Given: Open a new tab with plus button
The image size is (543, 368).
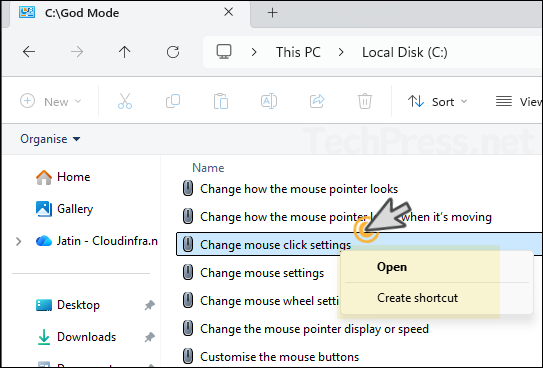Looking at the screenshot, I should point(273,13).
